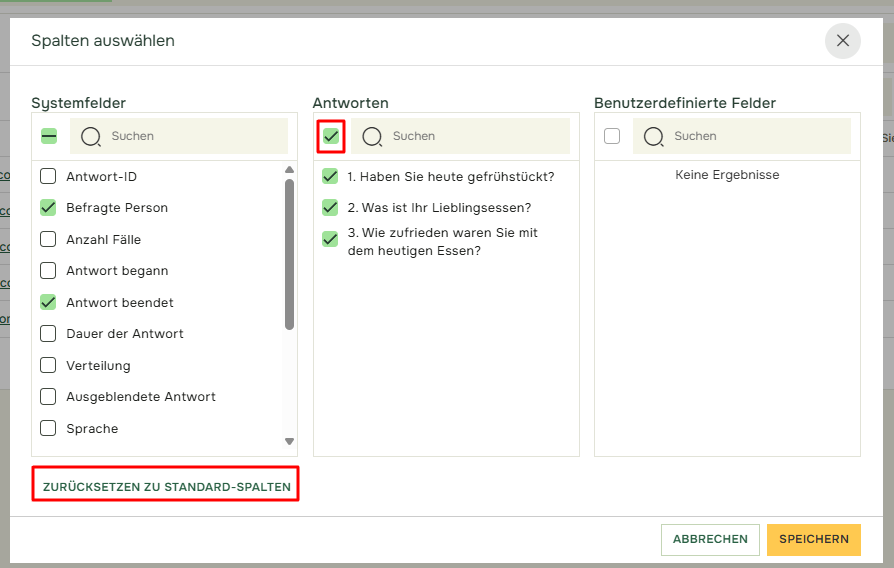Uncheck the Befragte Person column
This screenshot has height=568, width=894.
(48, 208)
